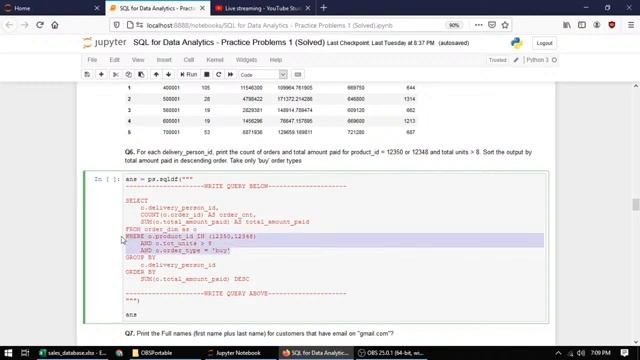Click the Python logo icon
This screenshot has height=360, width=640.
pyautogui.click(x=516, y=43)
